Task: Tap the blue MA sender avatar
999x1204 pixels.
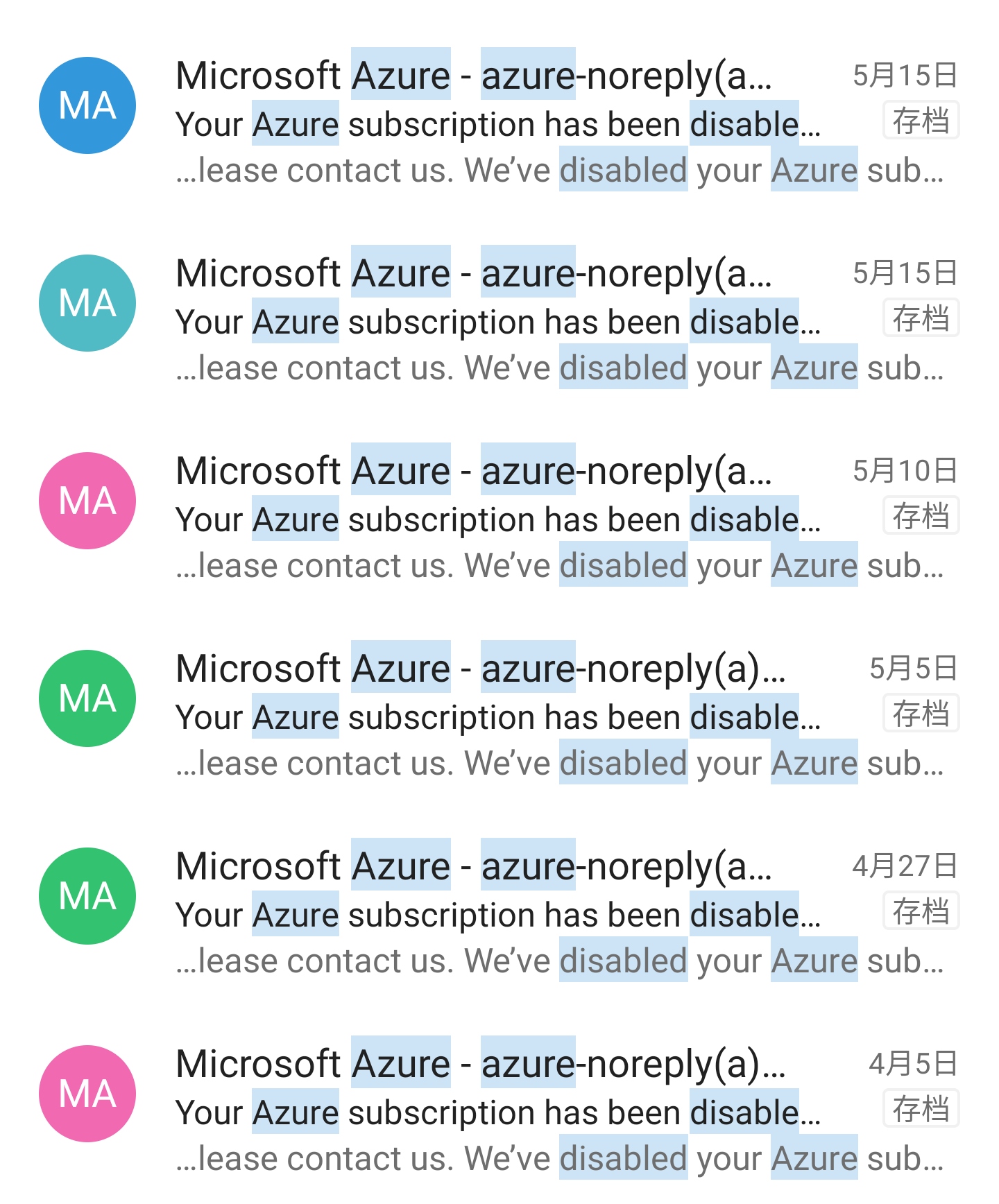Action: [x=87, y=105]
